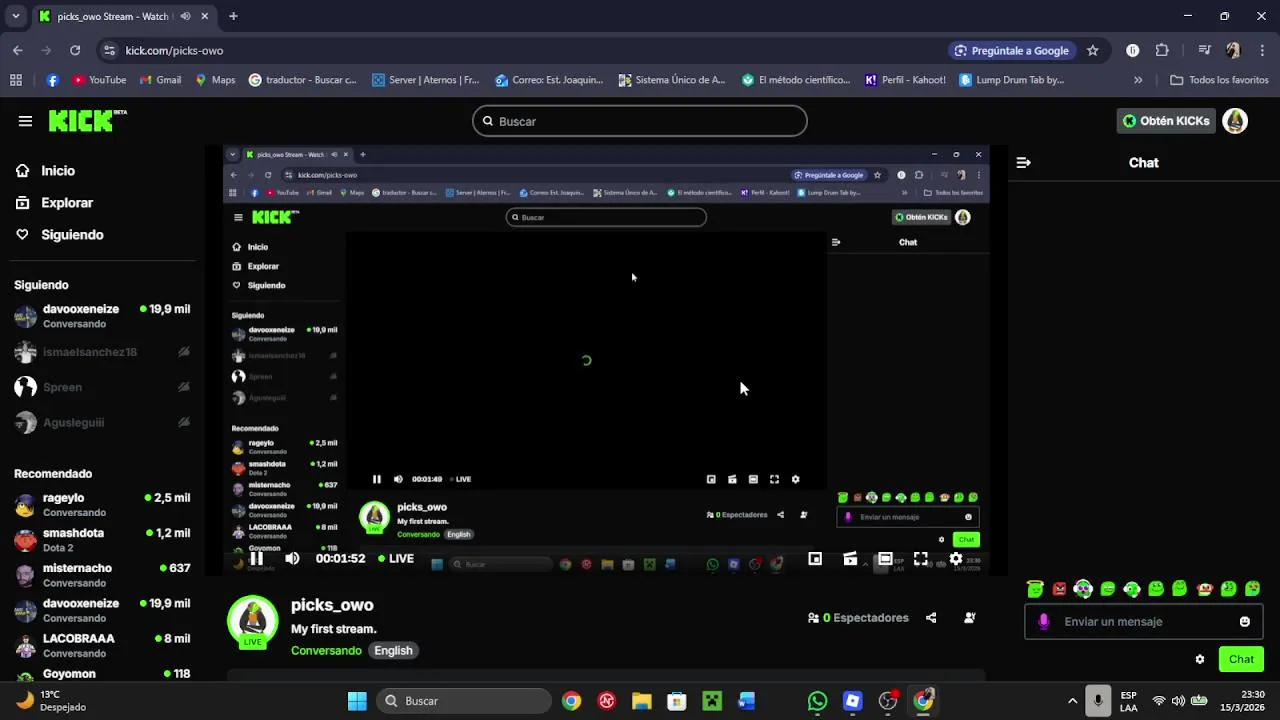
Task: Collapse the chat panel arrow icon
Action: [1023, 162]
